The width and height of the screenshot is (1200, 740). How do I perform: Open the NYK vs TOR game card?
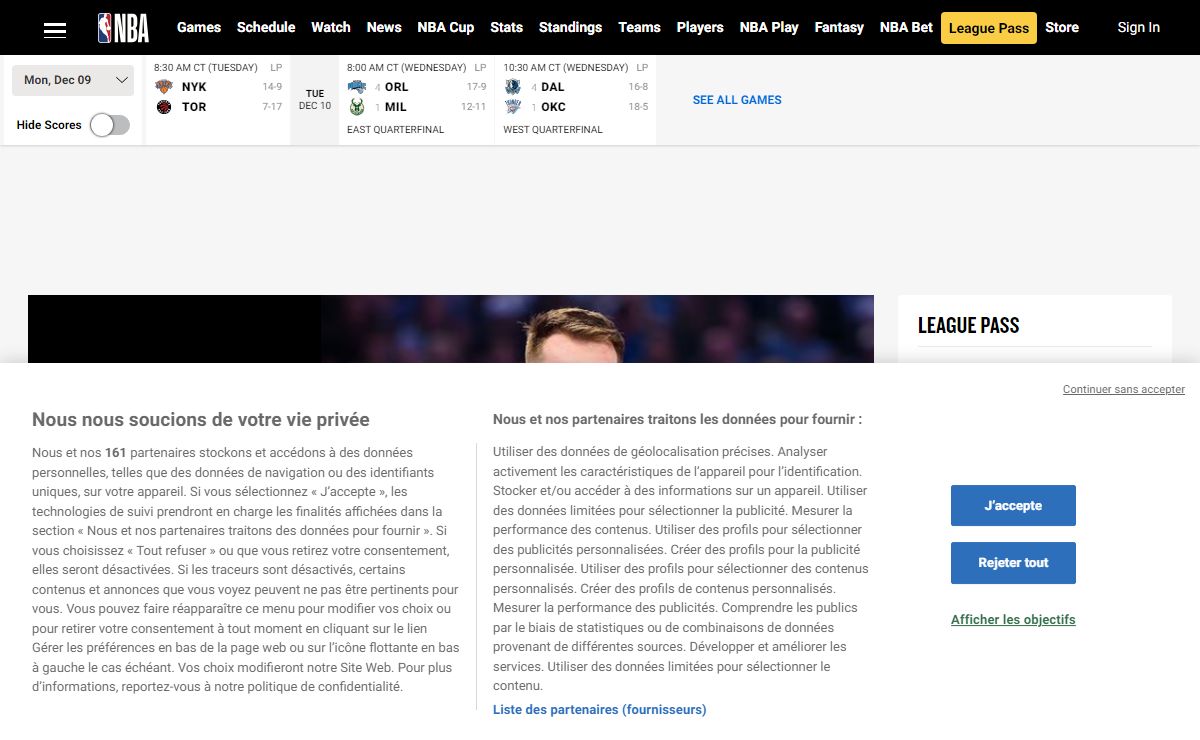218,100
